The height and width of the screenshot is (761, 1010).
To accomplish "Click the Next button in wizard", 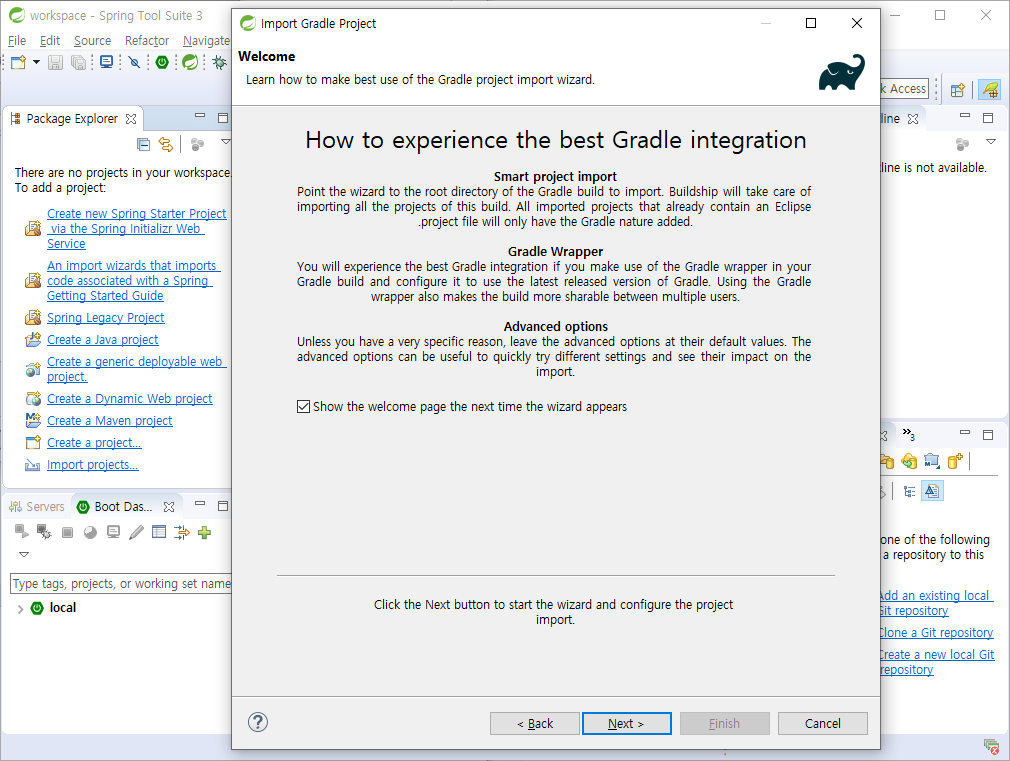I will point(626,724).
